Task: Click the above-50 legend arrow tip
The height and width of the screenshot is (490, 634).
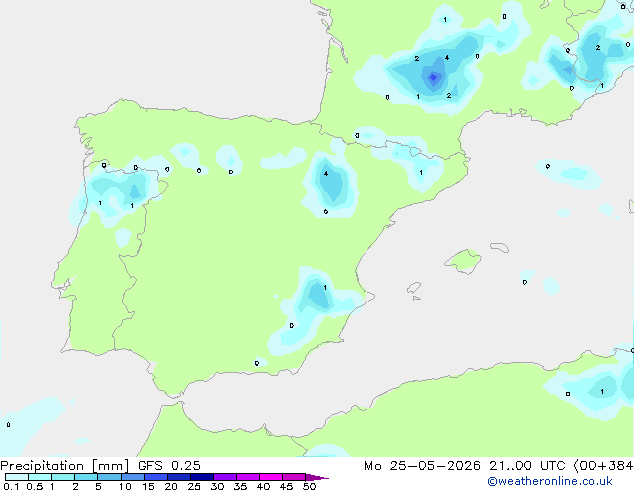Action: (317, 478)
